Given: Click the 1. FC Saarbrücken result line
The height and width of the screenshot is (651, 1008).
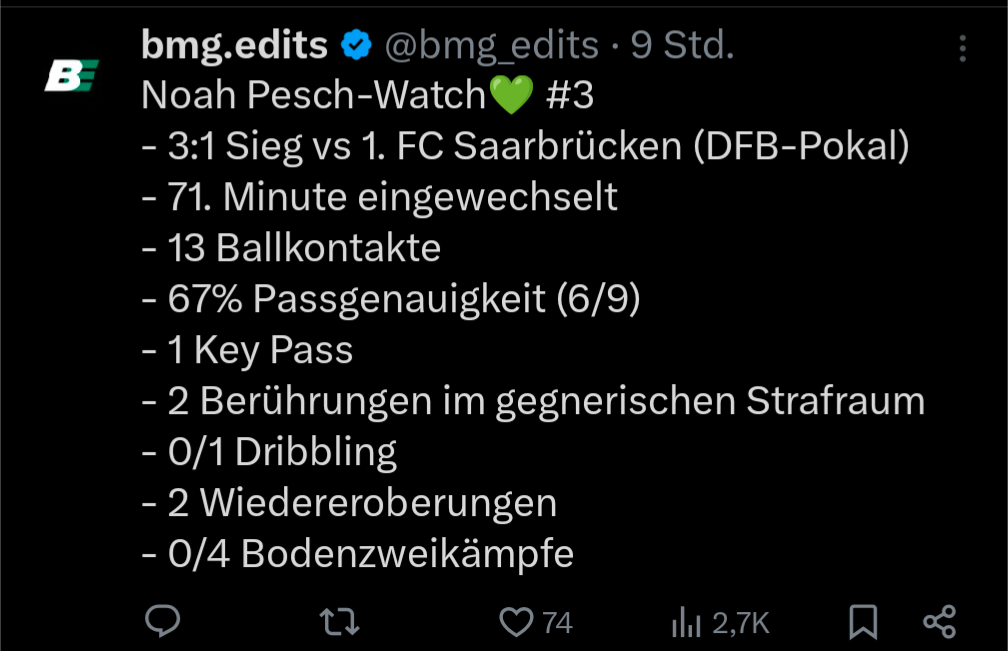Looking at the screenshot, I should [525, 147].
